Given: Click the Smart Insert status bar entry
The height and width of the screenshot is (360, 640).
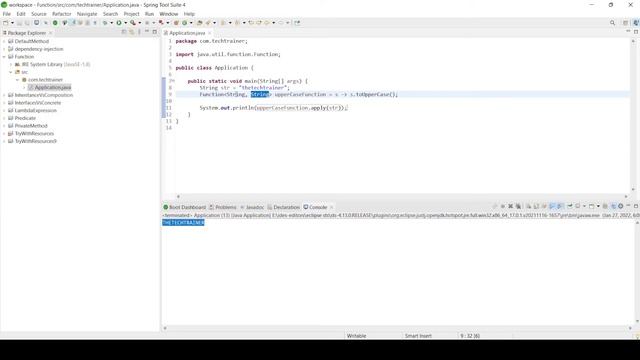Looking at the screenshot, I should 418,336.
